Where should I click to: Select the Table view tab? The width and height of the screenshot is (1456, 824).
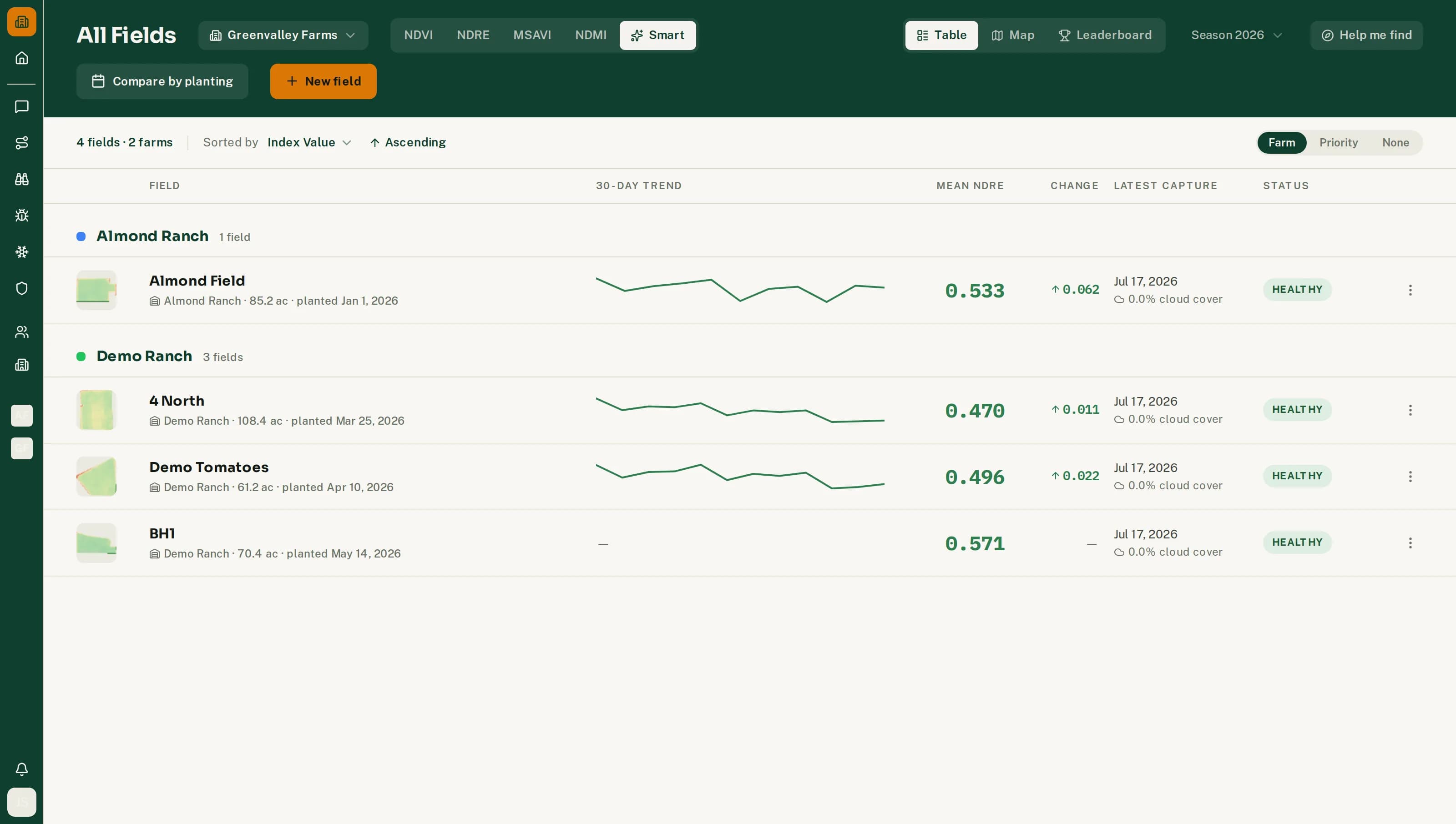tap(941, 35)
